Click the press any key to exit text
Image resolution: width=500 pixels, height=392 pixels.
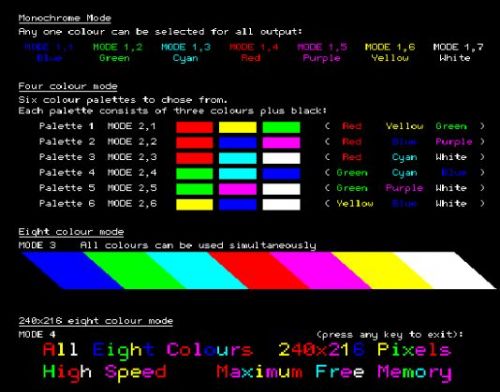click(389, 335)
